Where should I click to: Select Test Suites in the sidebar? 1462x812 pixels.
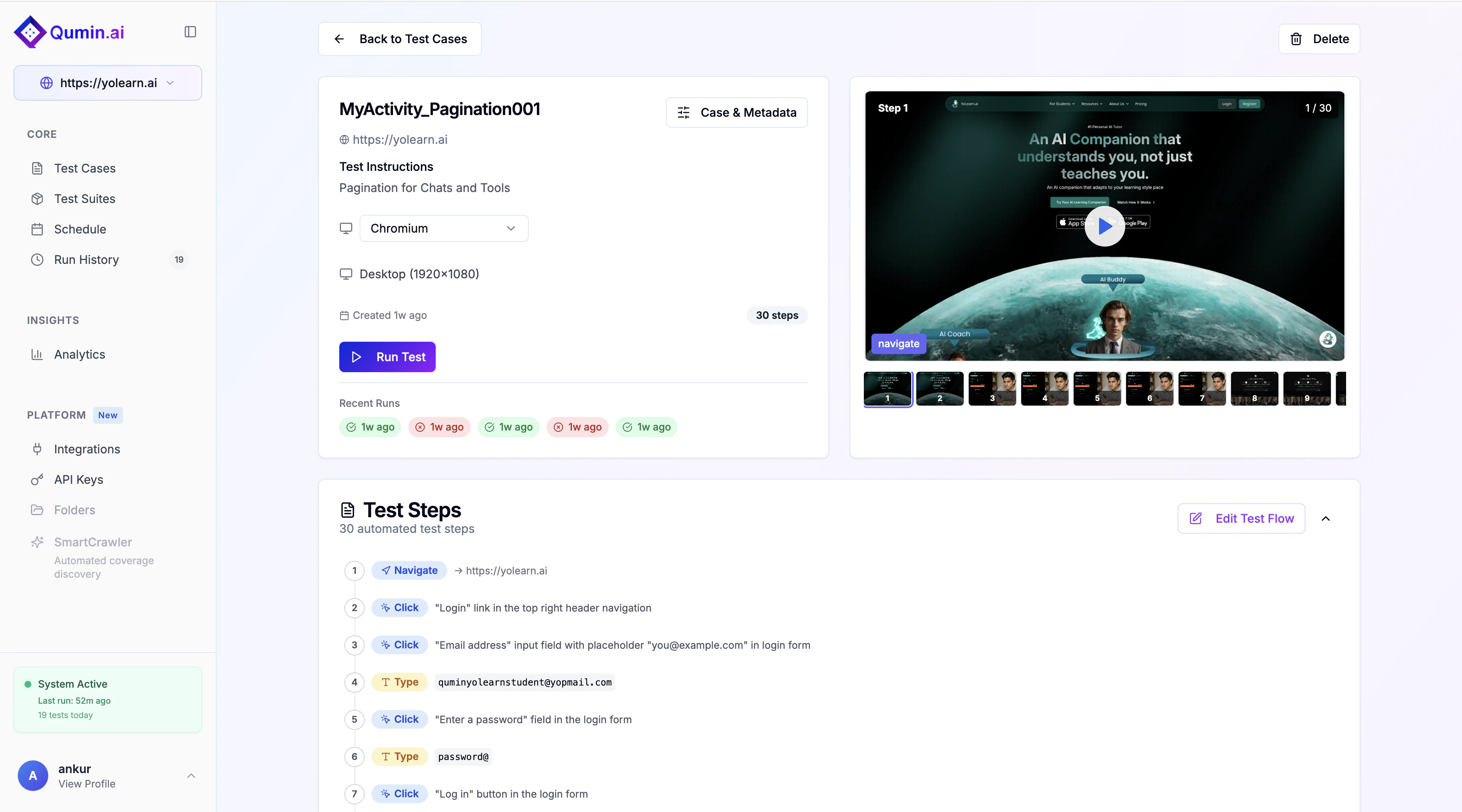tap(85, 199)
